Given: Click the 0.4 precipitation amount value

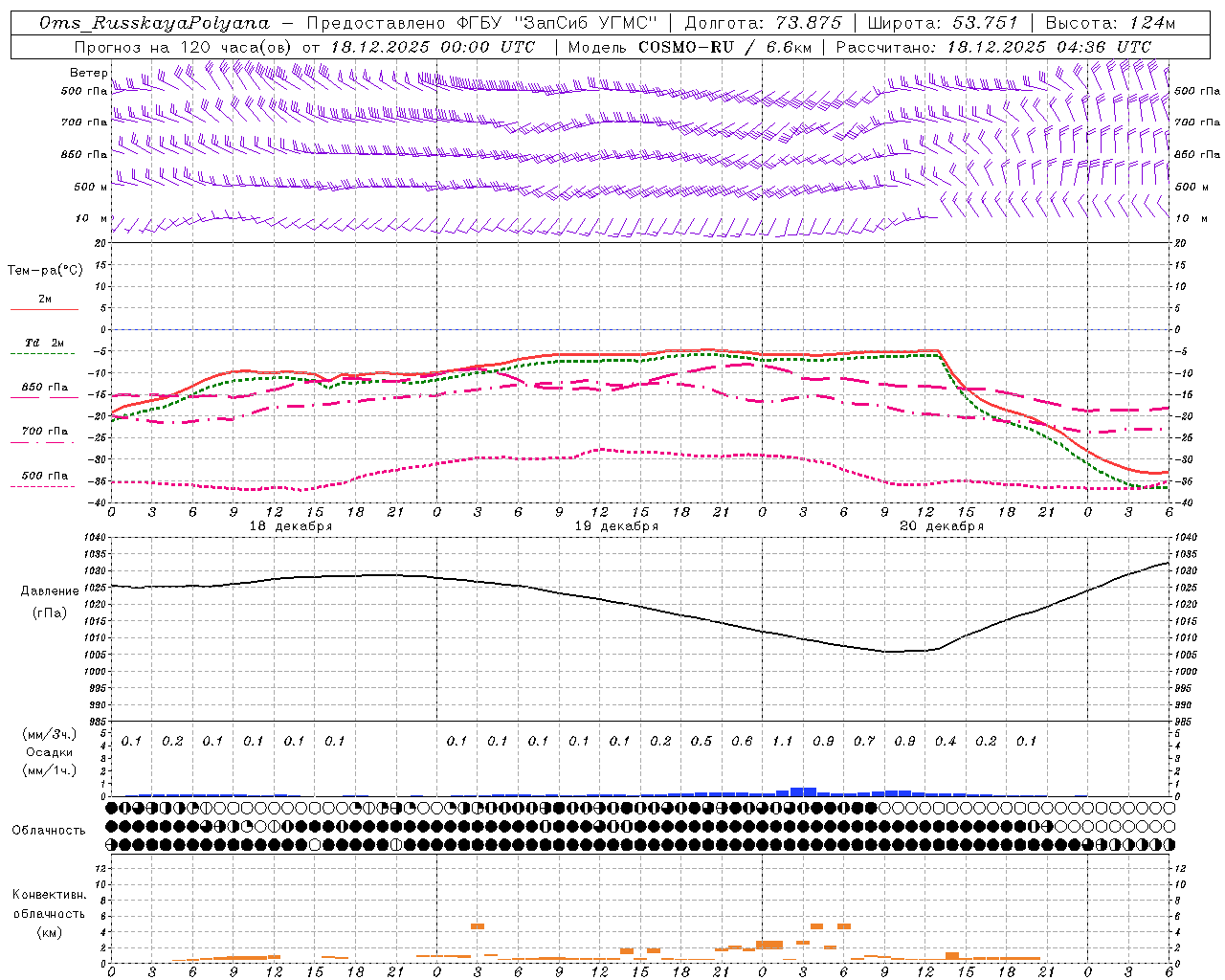Looking at the screenshot, I should (946, 742).
